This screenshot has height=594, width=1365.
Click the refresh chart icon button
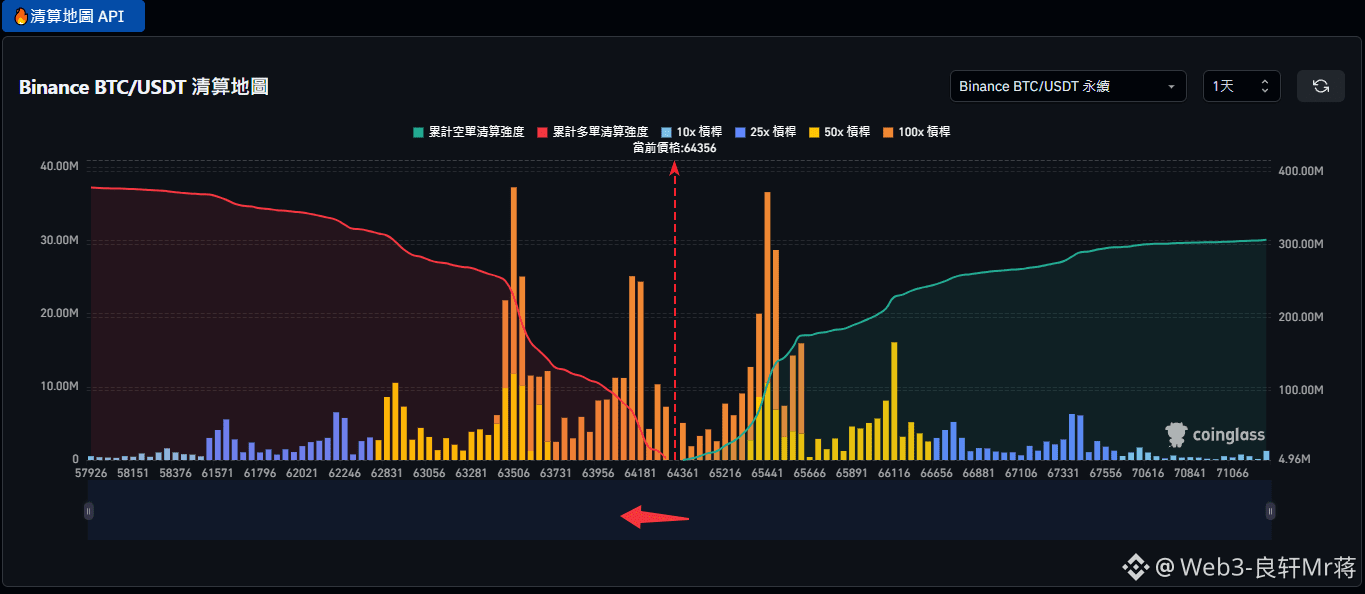(x=1321, y=86)
